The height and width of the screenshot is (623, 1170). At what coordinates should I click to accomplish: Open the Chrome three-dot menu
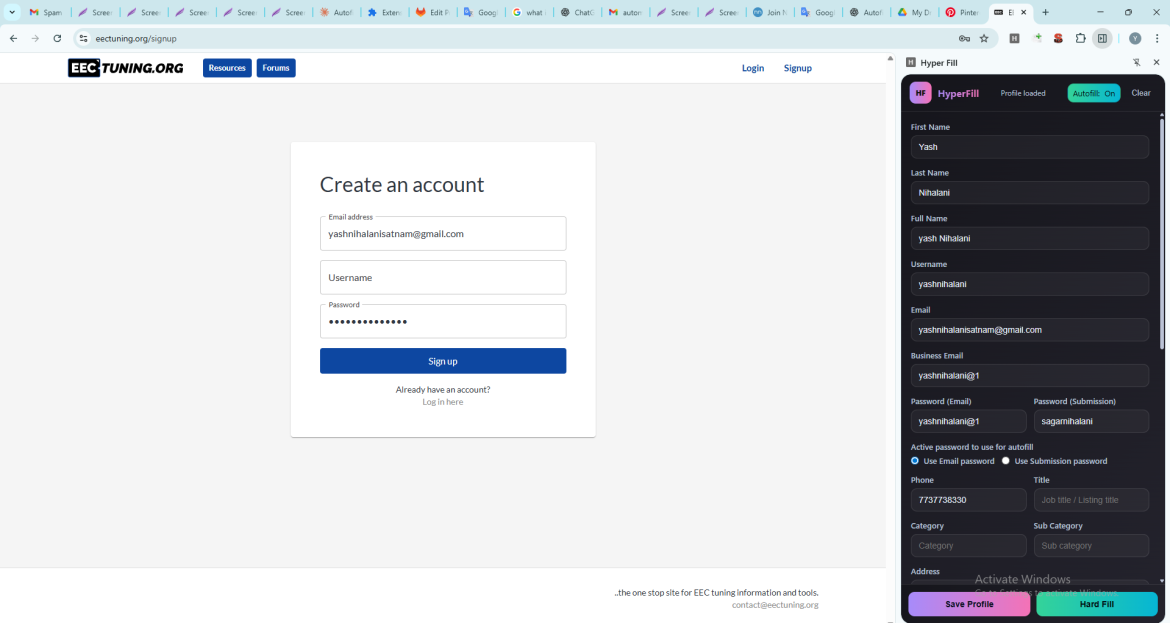coord(1157,38)
